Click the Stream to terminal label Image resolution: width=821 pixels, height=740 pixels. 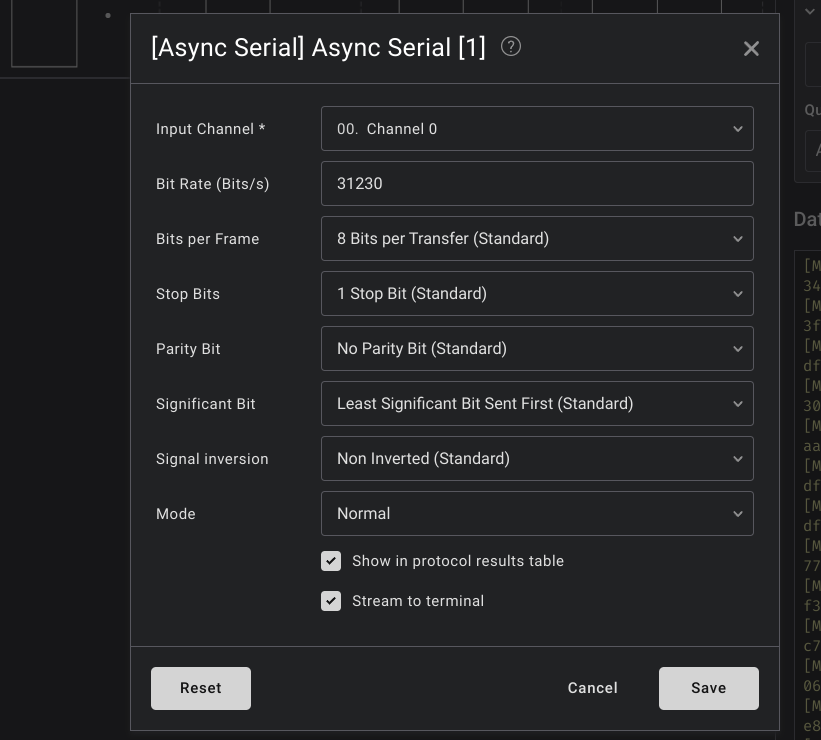[x=418, y=601]
